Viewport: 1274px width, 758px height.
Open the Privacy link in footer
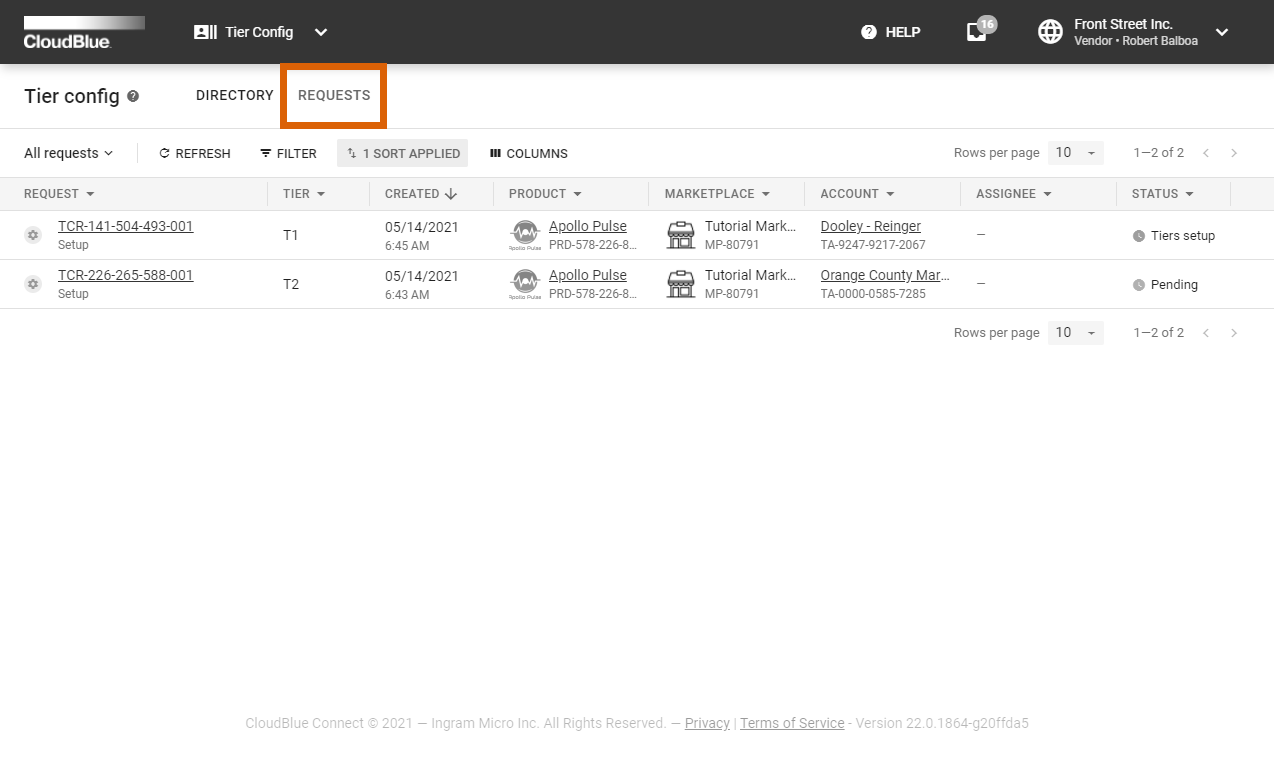(707, 723)
